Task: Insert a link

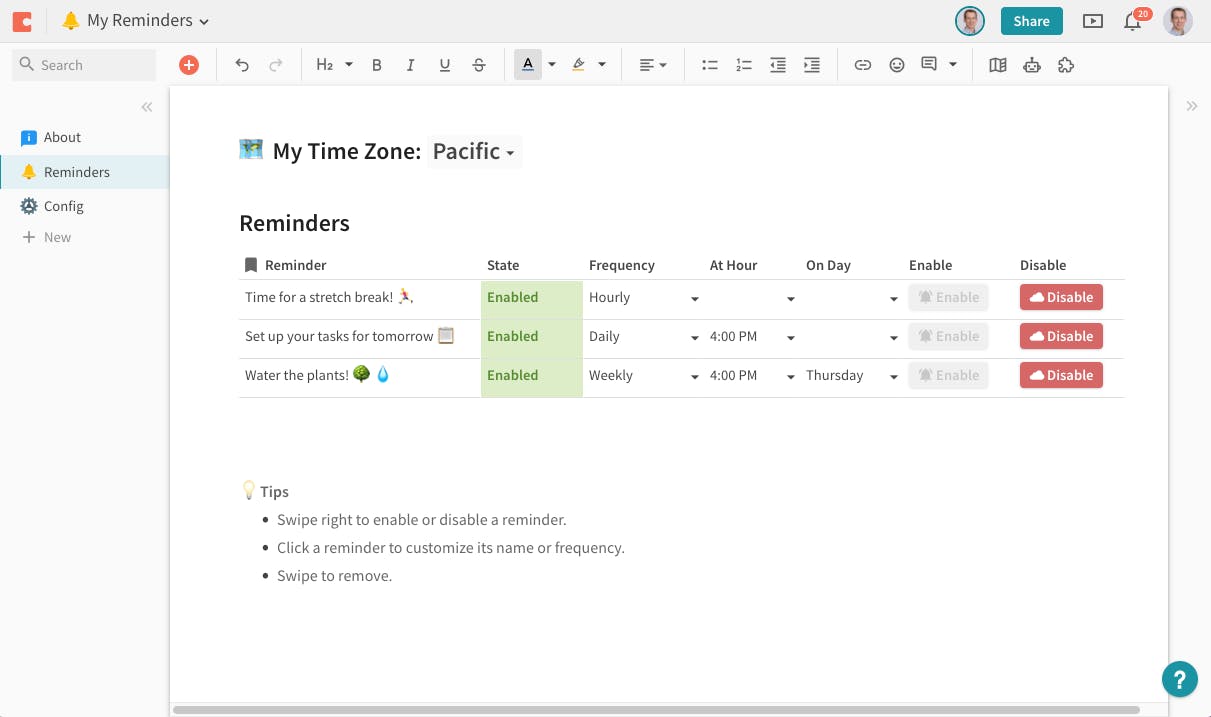Action: (x=862, y=65)
